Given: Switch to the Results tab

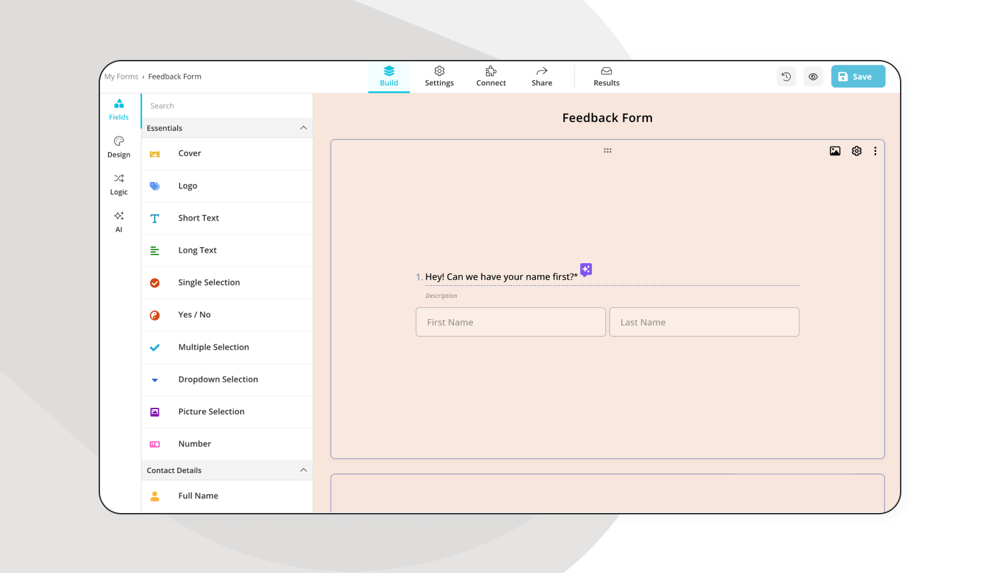Looking at the screenshot, I should 606,77.
